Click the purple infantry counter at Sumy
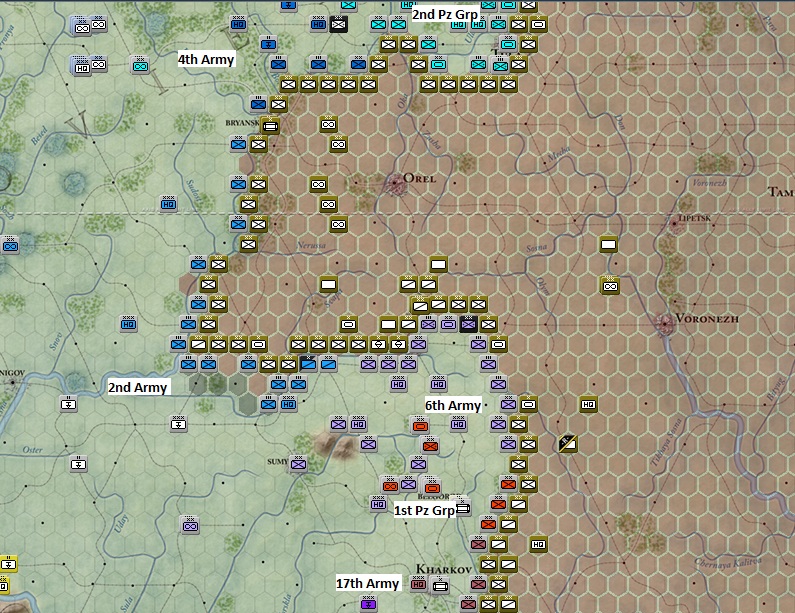 [298, 463]
